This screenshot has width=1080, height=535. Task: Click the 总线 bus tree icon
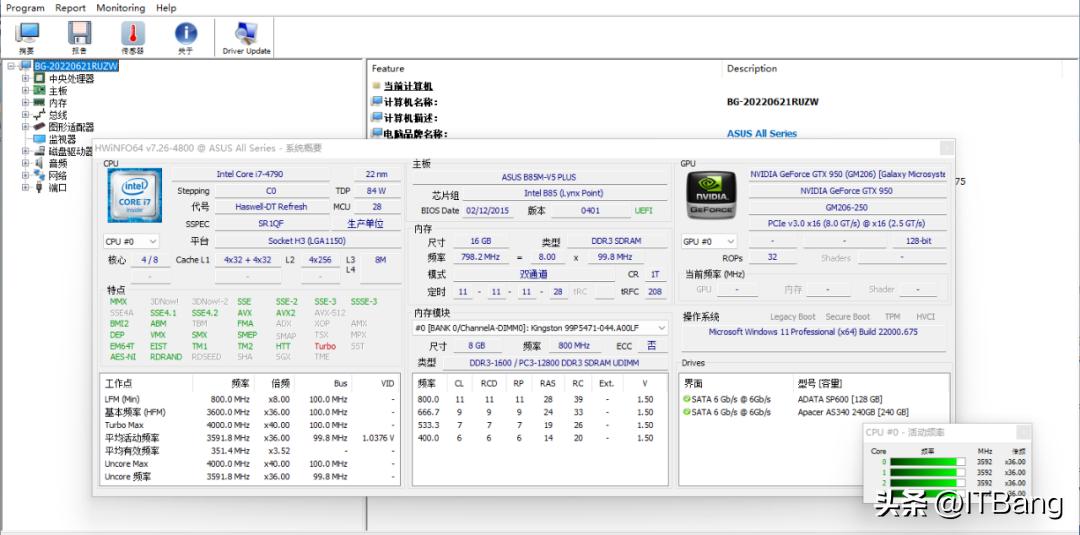point(39,115)
